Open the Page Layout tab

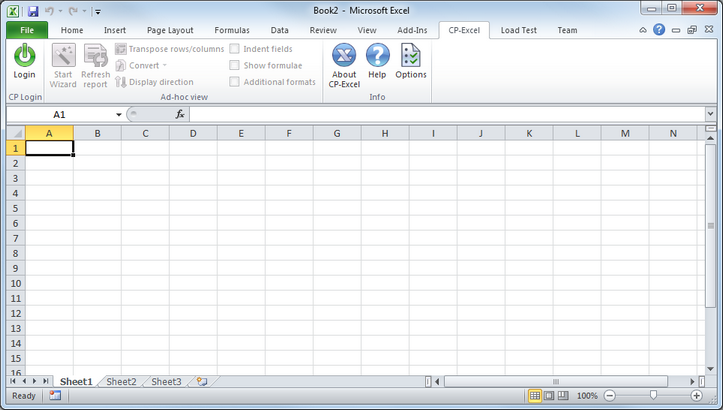pyautogui.click(x=170, y=30)
